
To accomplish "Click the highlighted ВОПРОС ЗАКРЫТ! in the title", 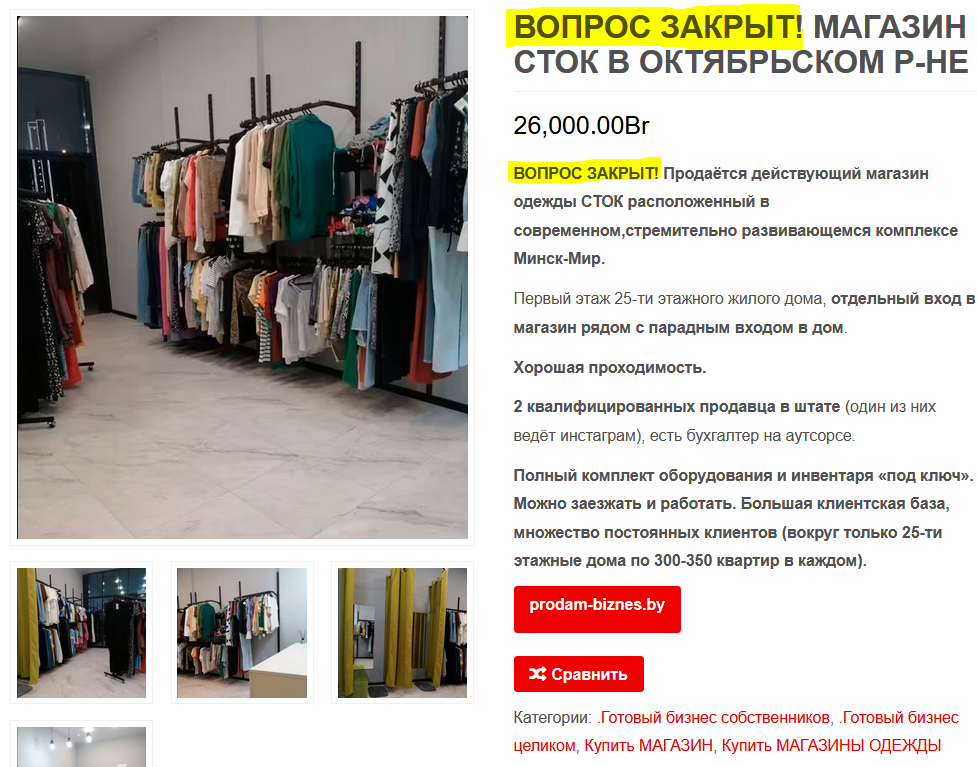I will 658,27.
